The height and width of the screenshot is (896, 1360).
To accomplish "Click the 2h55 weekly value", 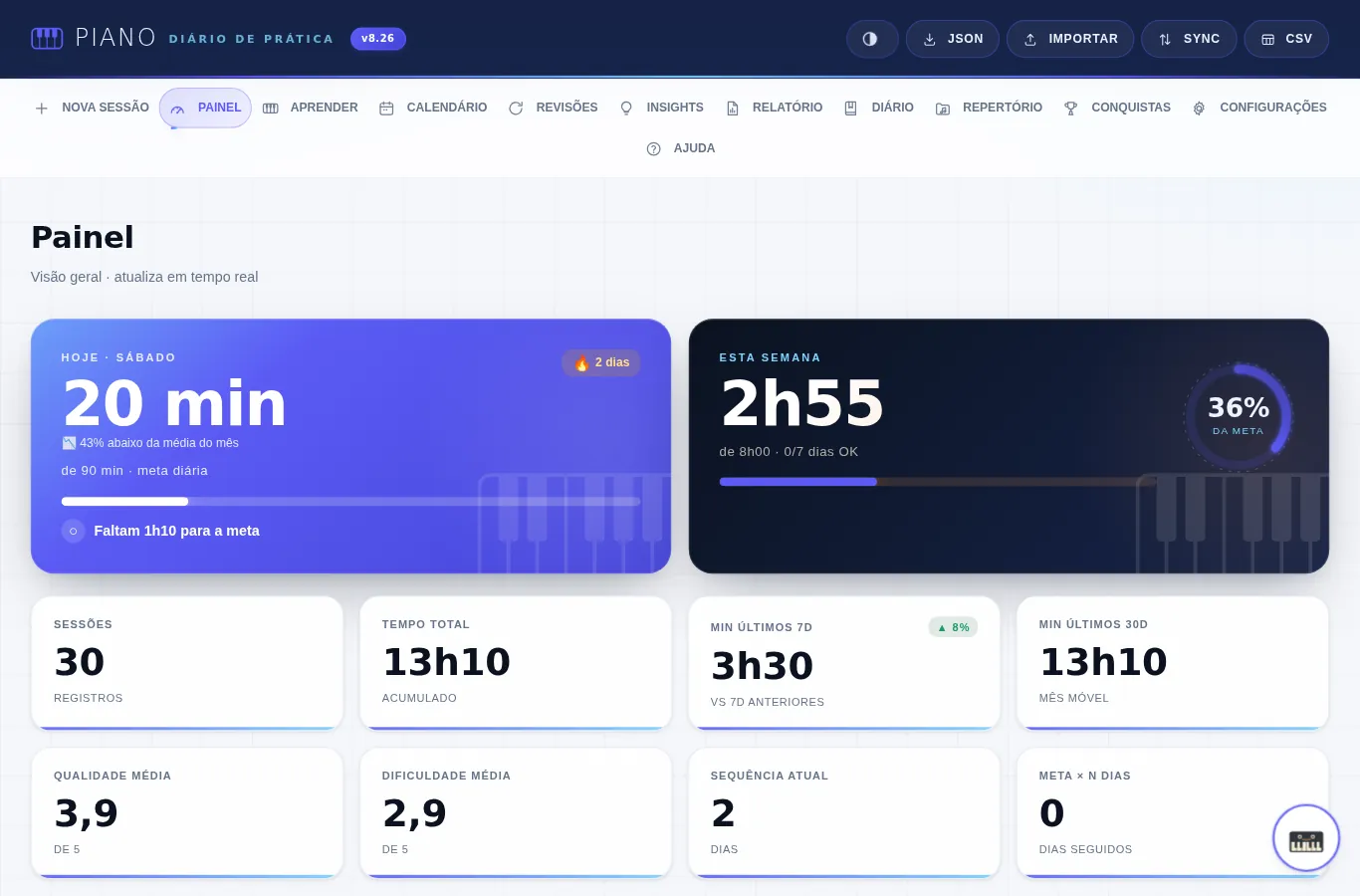I will (802, 403).
